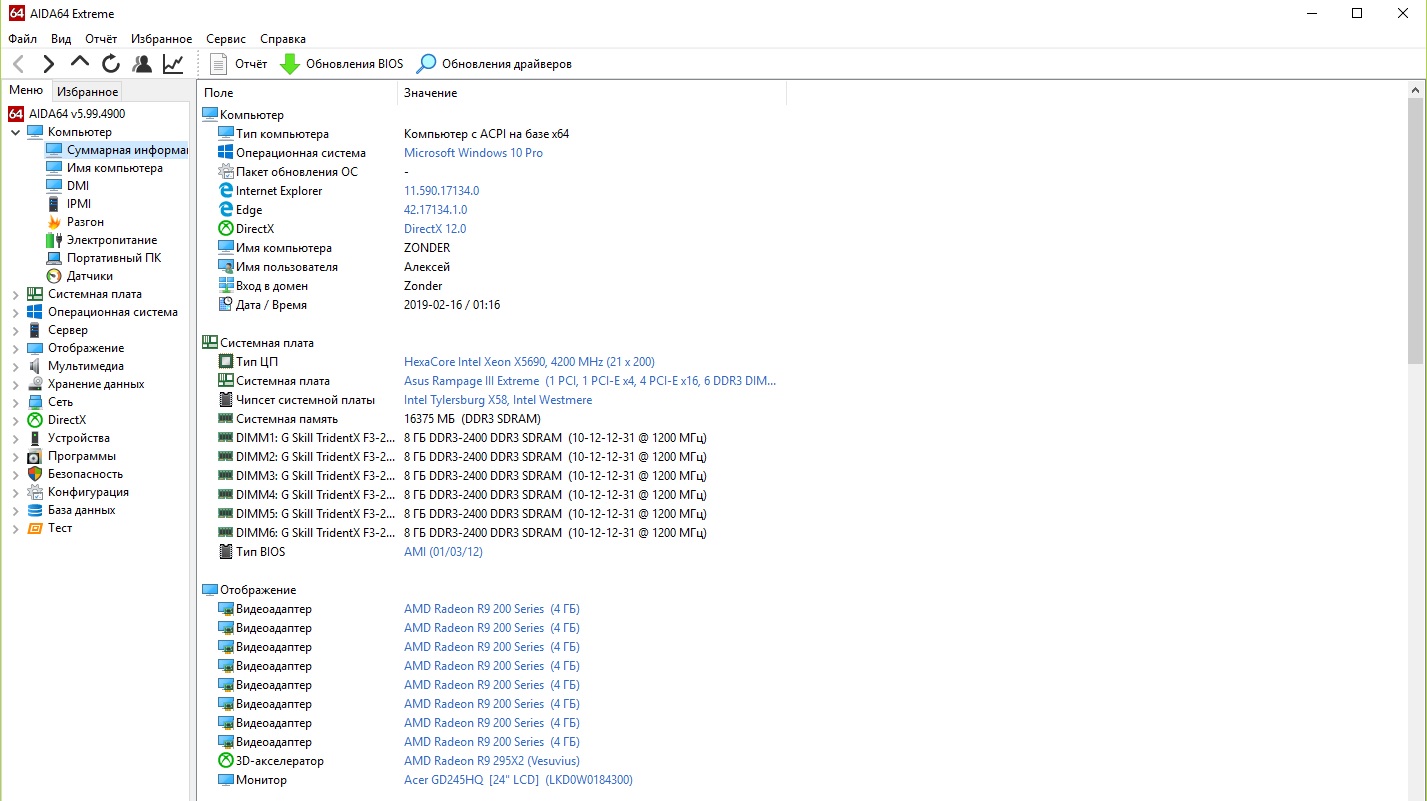Open the Файл menu

tap(22, 39)
